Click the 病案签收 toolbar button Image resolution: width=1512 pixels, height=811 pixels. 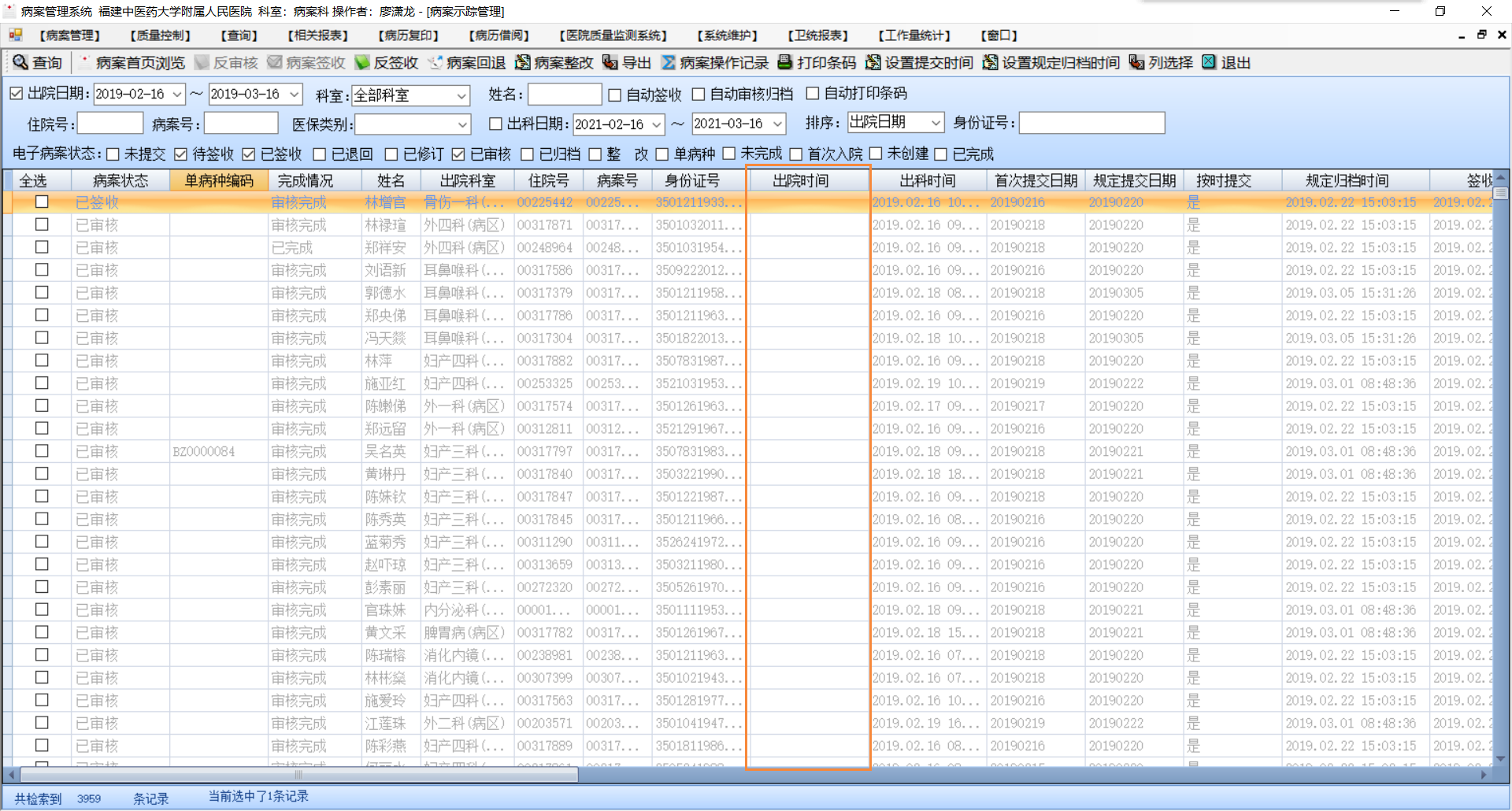[x=306, y=63]
